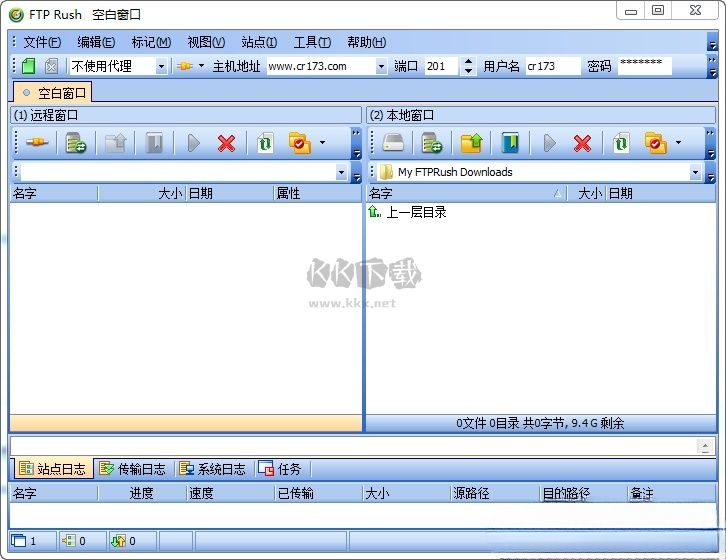Click remote 大小 column header

(x=142, y=193)
